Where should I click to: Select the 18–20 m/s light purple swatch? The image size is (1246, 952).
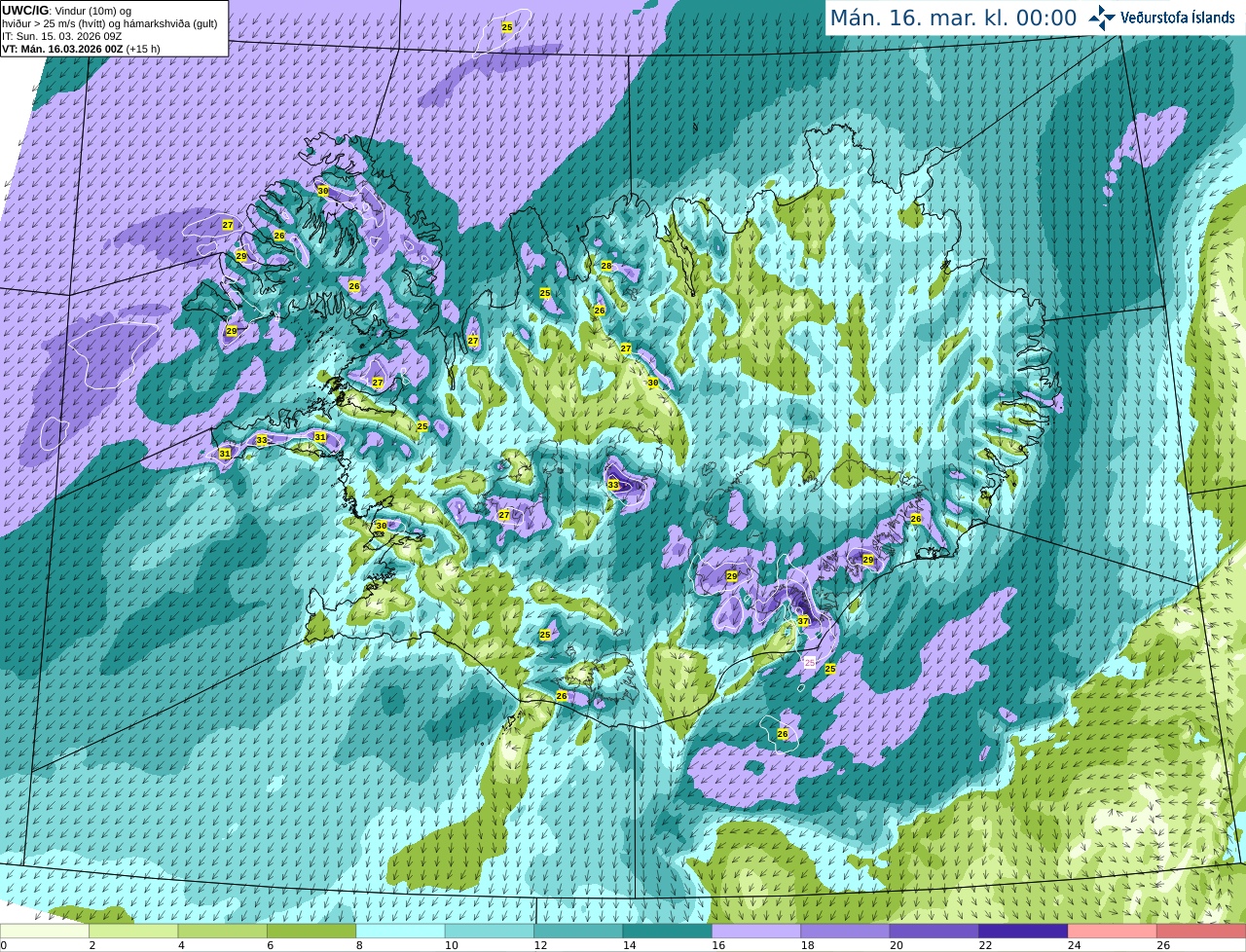(847, 931)
